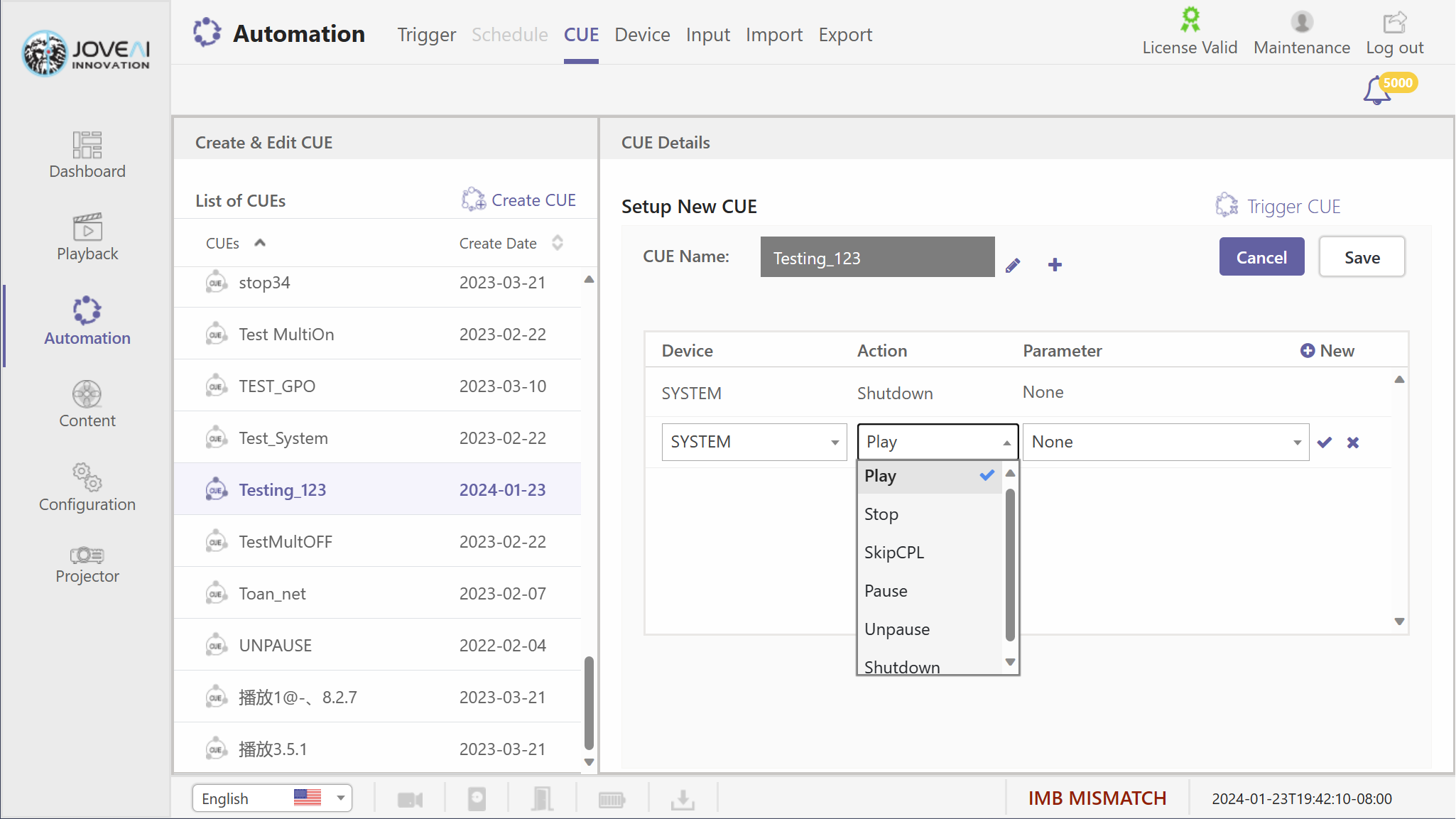Toggle Create Date sort order

click(x=558, y=243)
